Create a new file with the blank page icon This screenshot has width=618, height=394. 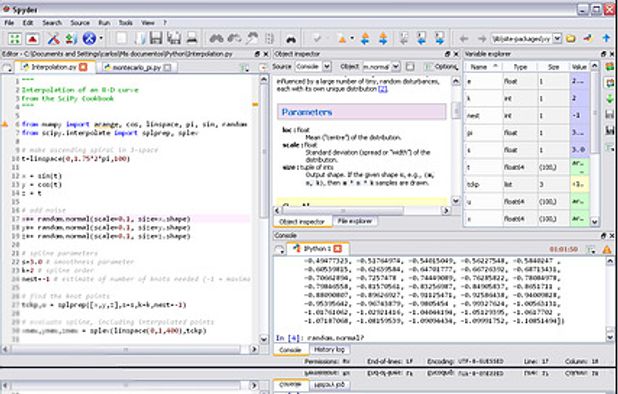pos(122,38)
